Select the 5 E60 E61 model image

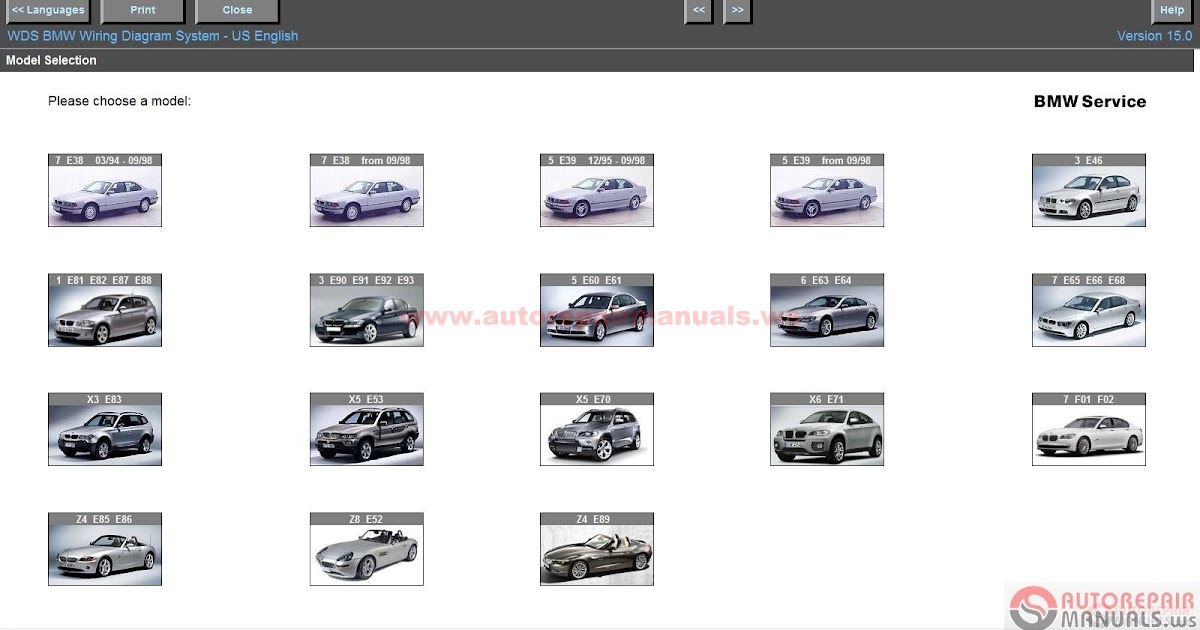coord(597,310)
